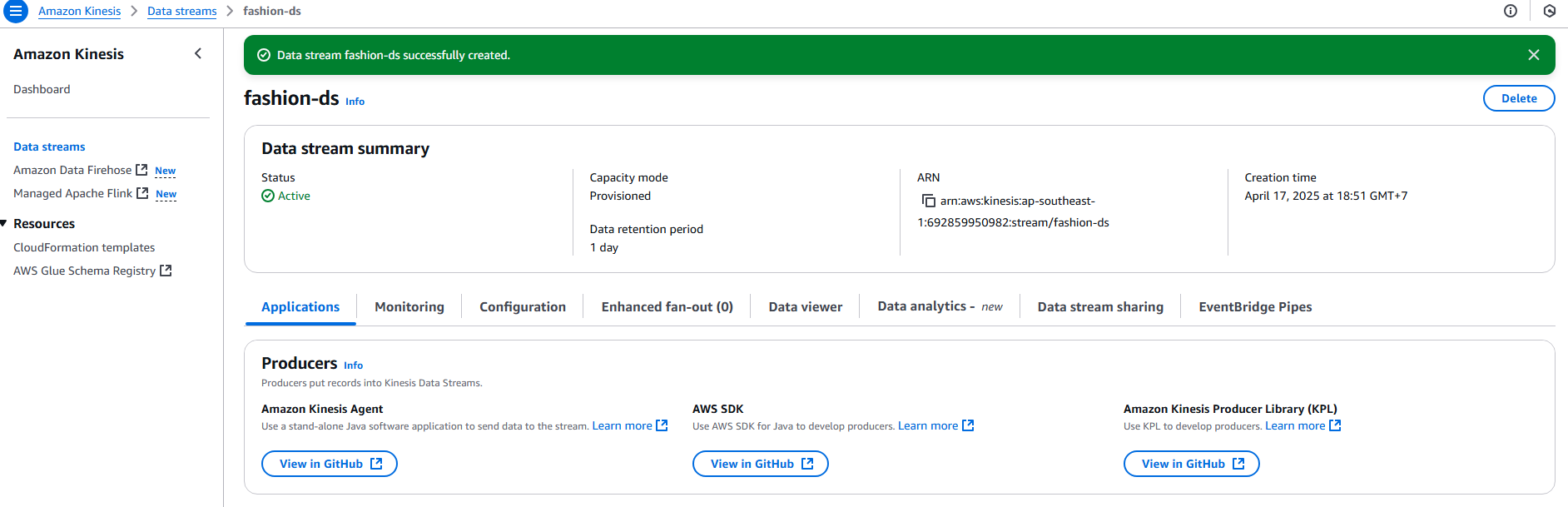Click the ARN text ending stream/fashion-ds
Image resolution: width=1568 pixels, height=507 pixels.
pos(1014,211)
